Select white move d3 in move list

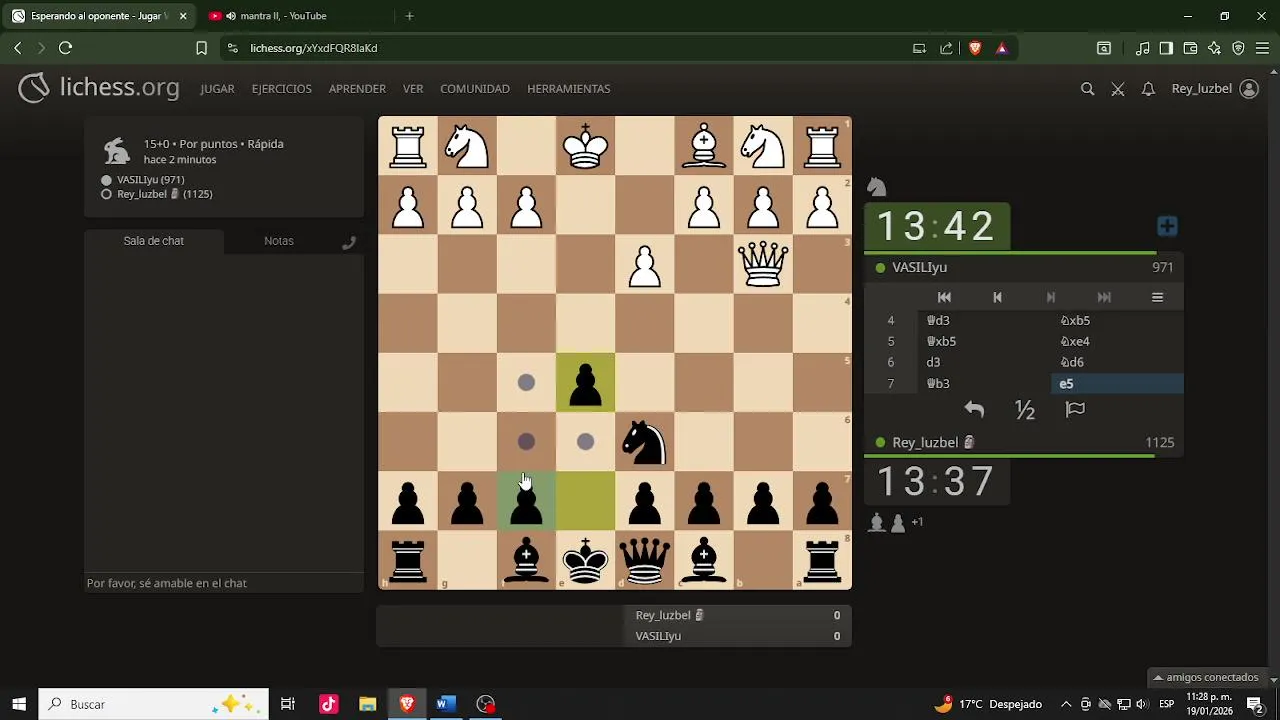(x=984, y=363)
